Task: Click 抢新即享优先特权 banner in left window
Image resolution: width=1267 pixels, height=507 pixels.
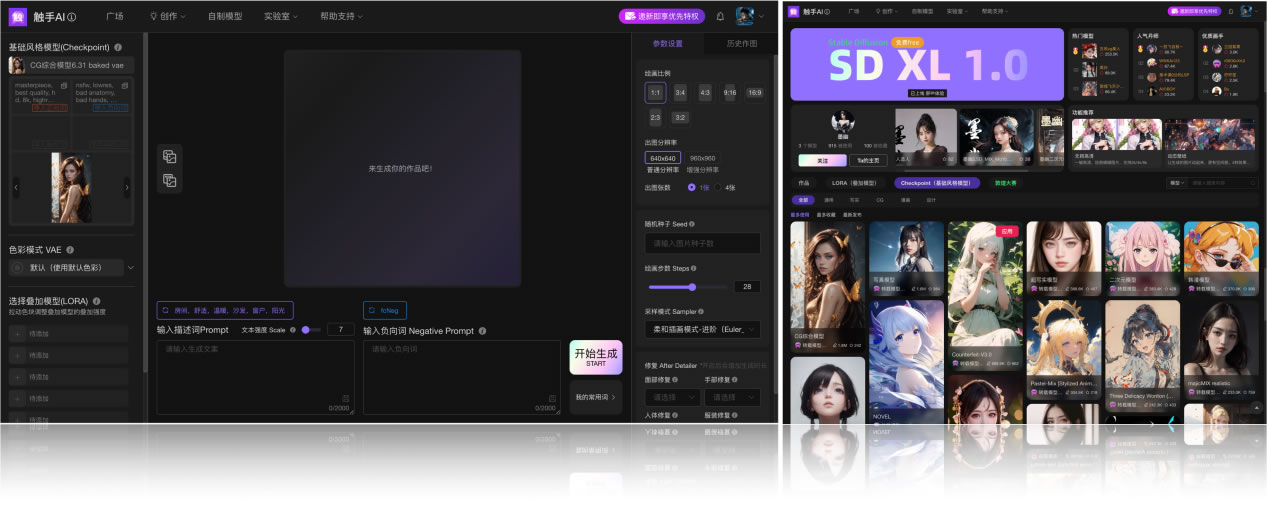Action: 662,16
